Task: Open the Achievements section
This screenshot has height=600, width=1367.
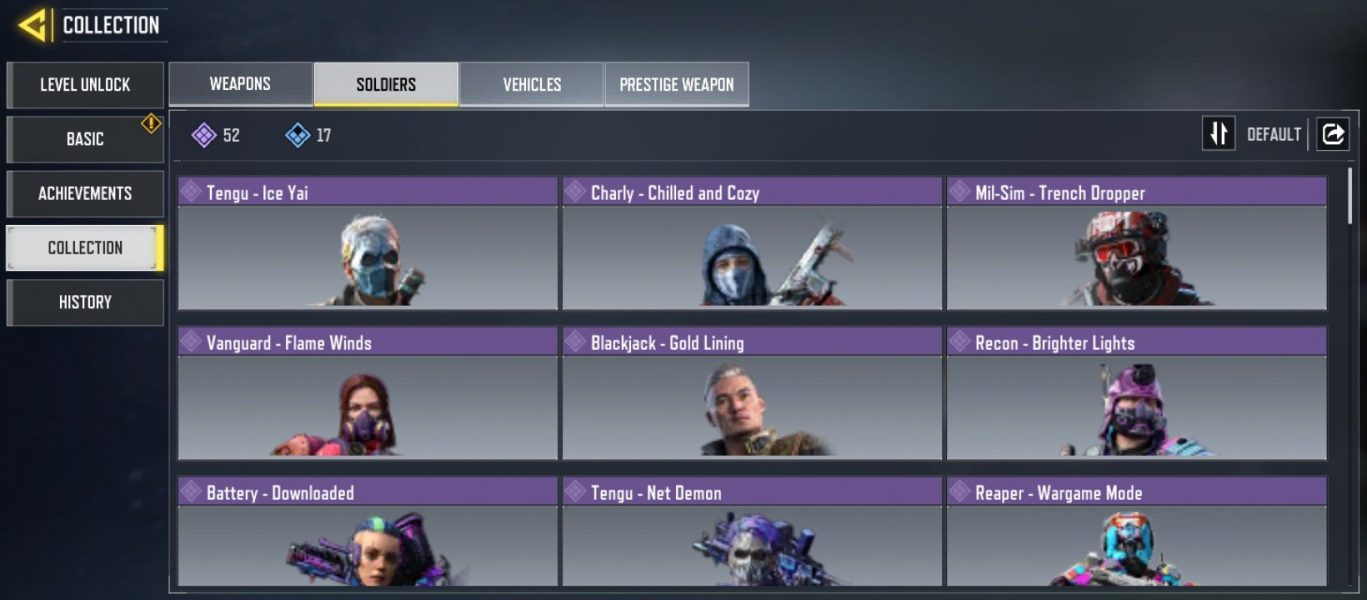Action: [x=85, y=193]
